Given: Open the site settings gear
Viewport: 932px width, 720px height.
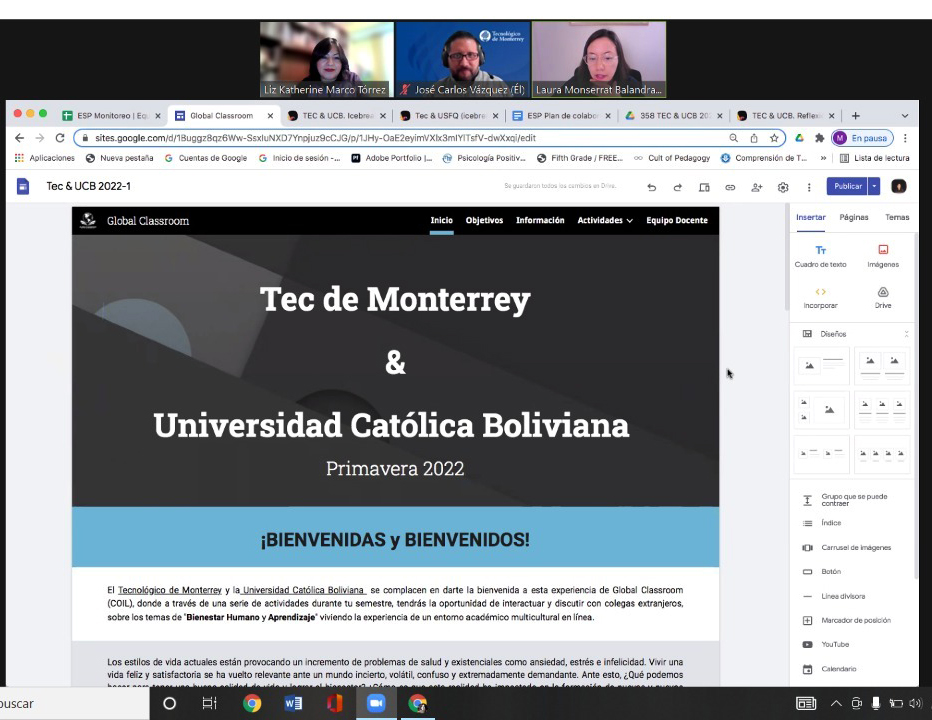Looking at the screenshot, I should [x=783, y=187].
